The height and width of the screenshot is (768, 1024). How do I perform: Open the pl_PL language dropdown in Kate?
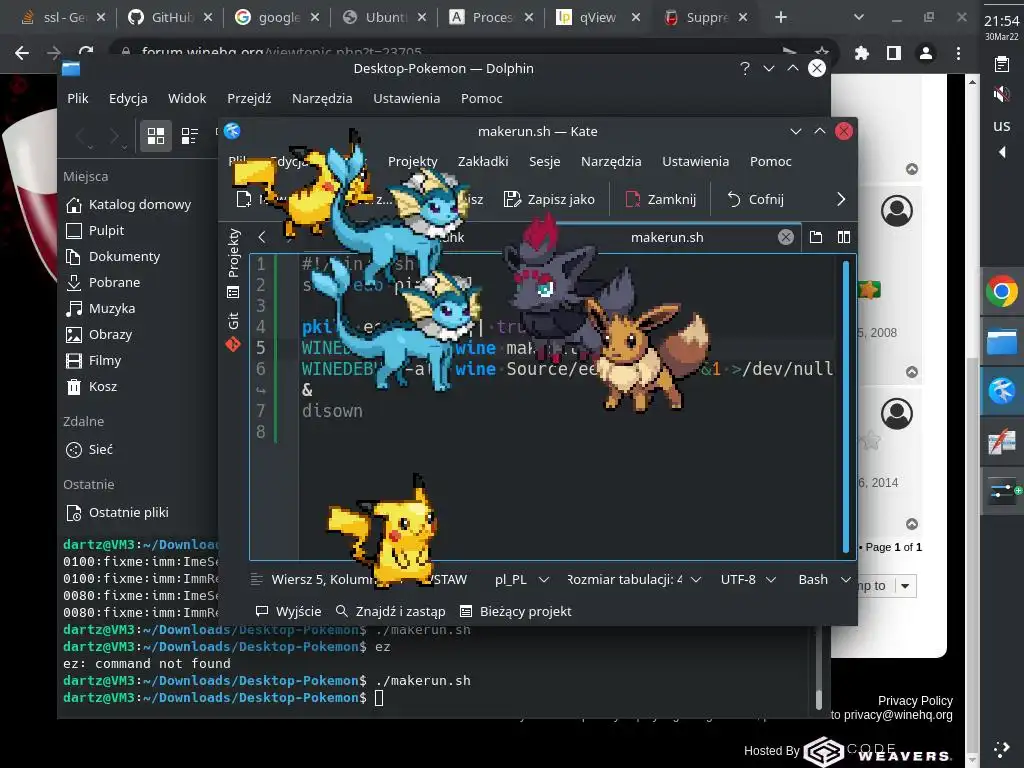[521, 579]
